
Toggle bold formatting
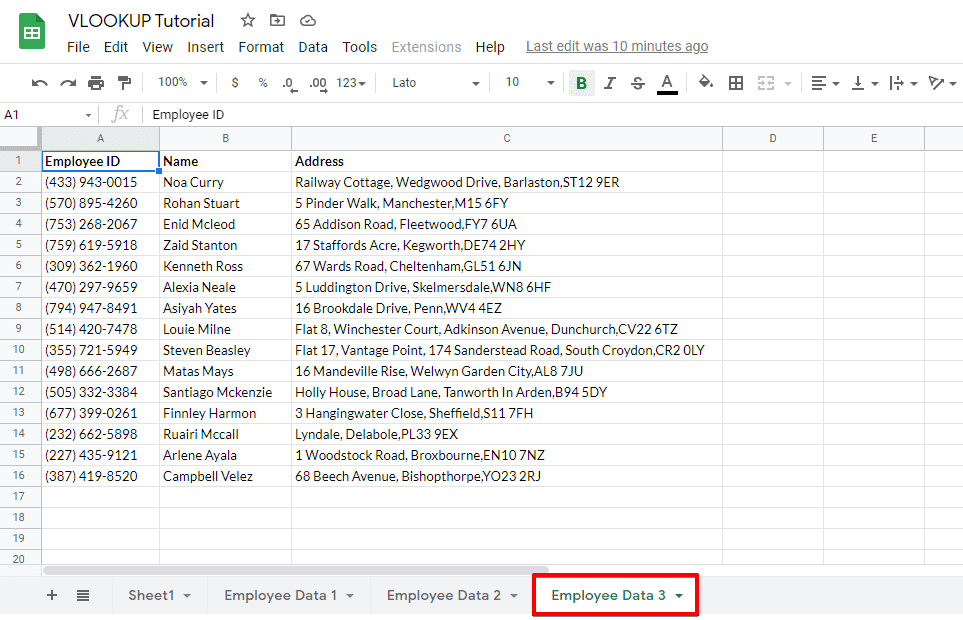click(582, 83)
